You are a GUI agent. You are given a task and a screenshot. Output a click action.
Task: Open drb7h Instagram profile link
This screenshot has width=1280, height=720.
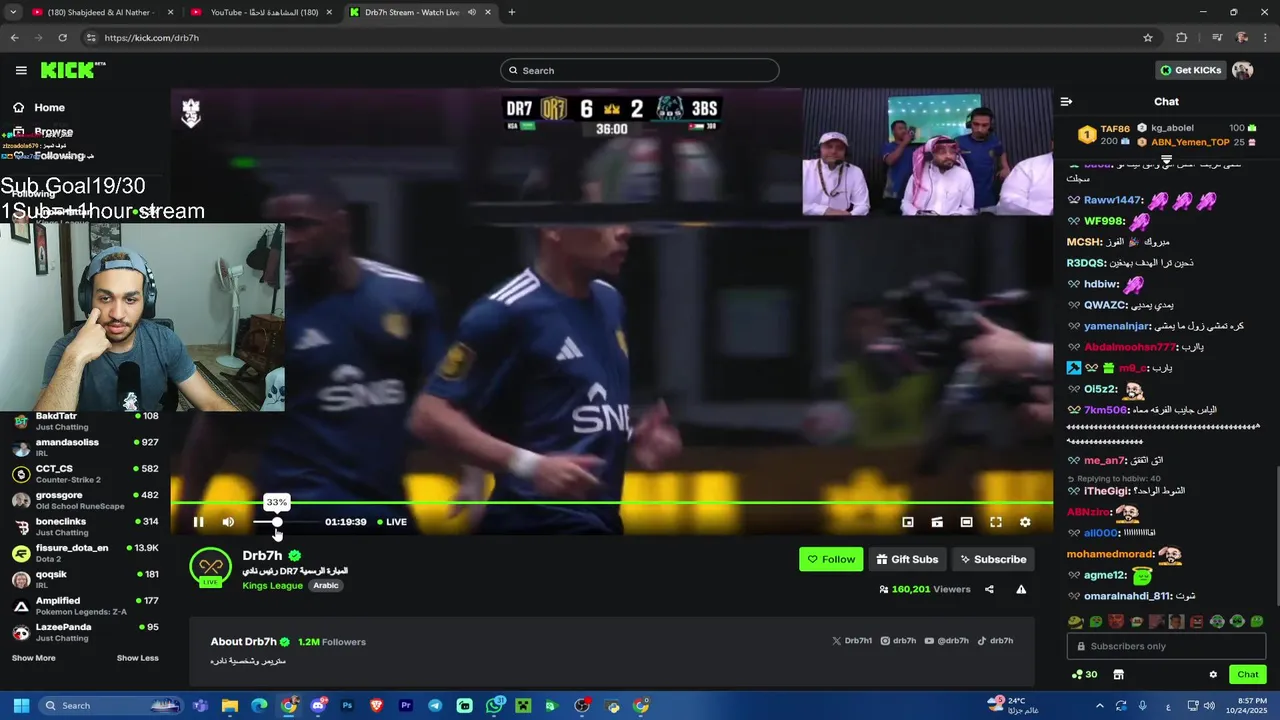pos(898,641)
